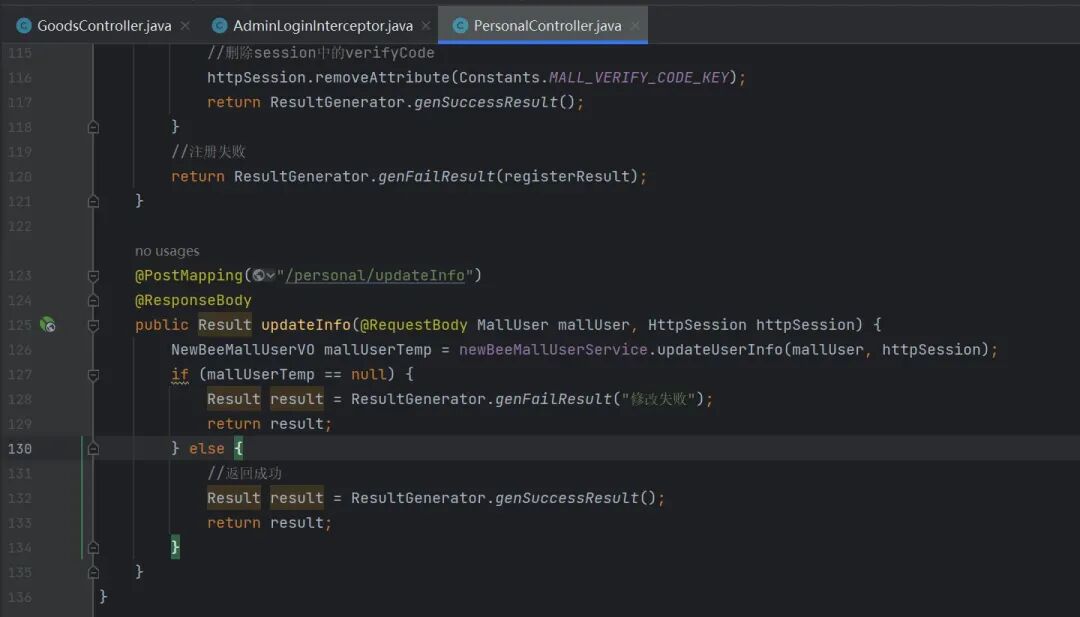Viewport: 1080px width, 617px height.
Task: Close the AdminLoginInterceptor.java tab
Action: pyautogui.click(x=426, y=25)
